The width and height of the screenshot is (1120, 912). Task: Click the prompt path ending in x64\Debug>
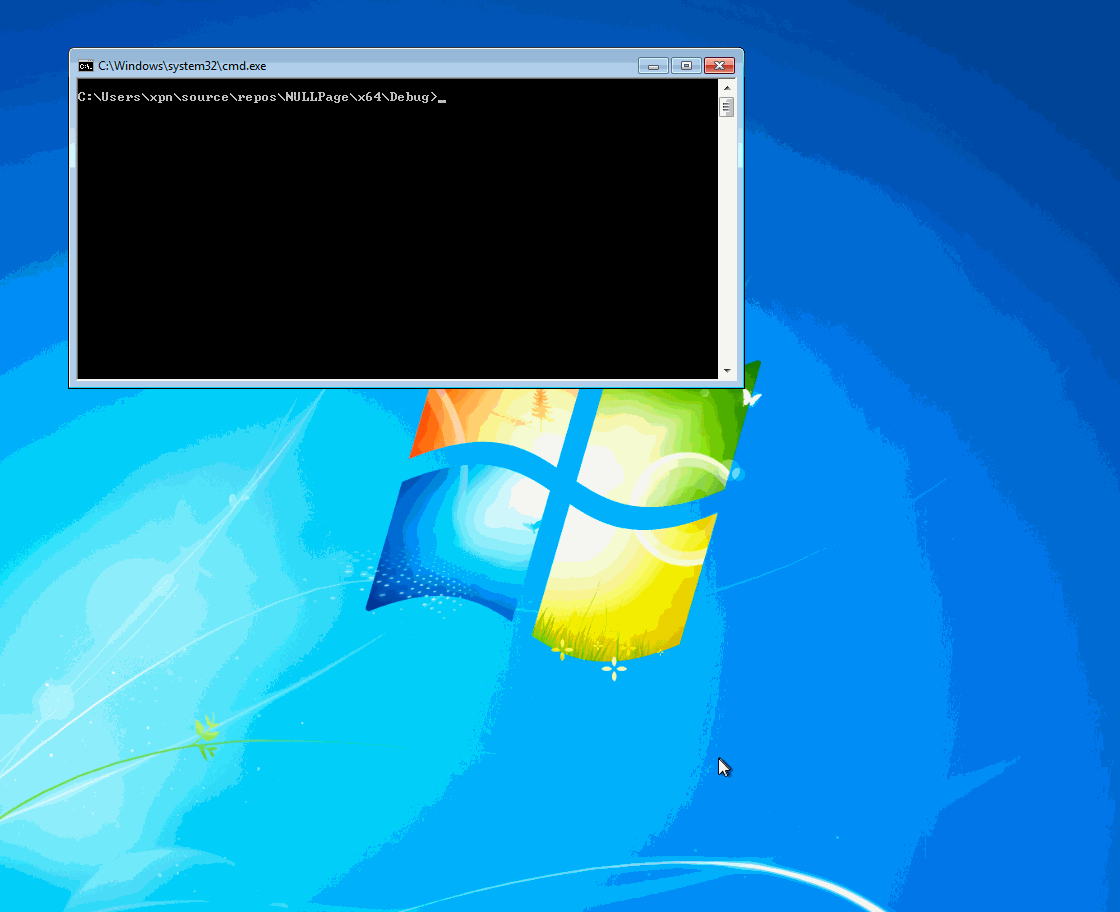256,97
